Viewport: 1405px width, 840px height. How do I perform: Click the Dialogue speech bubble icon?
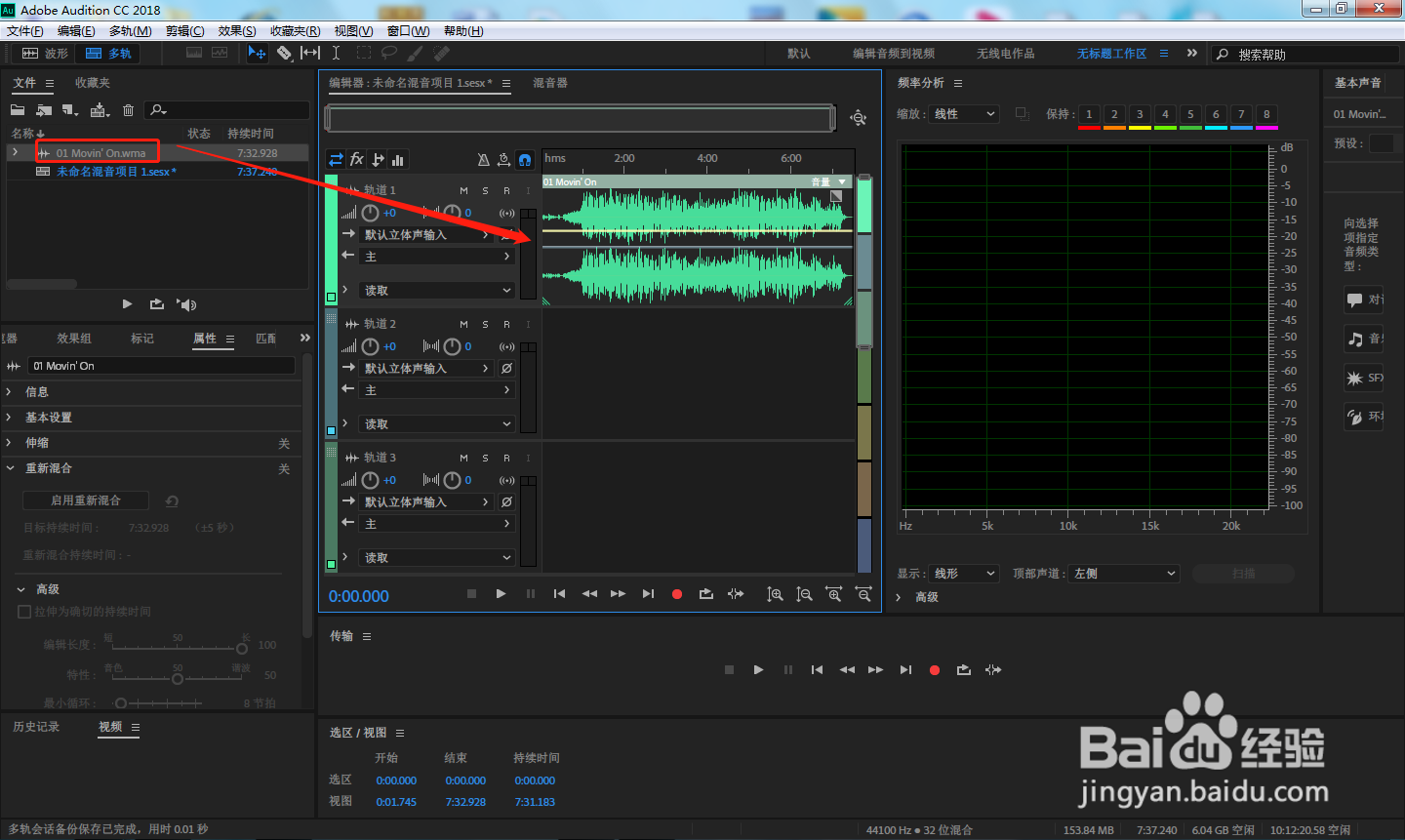tap(1354, 300)
